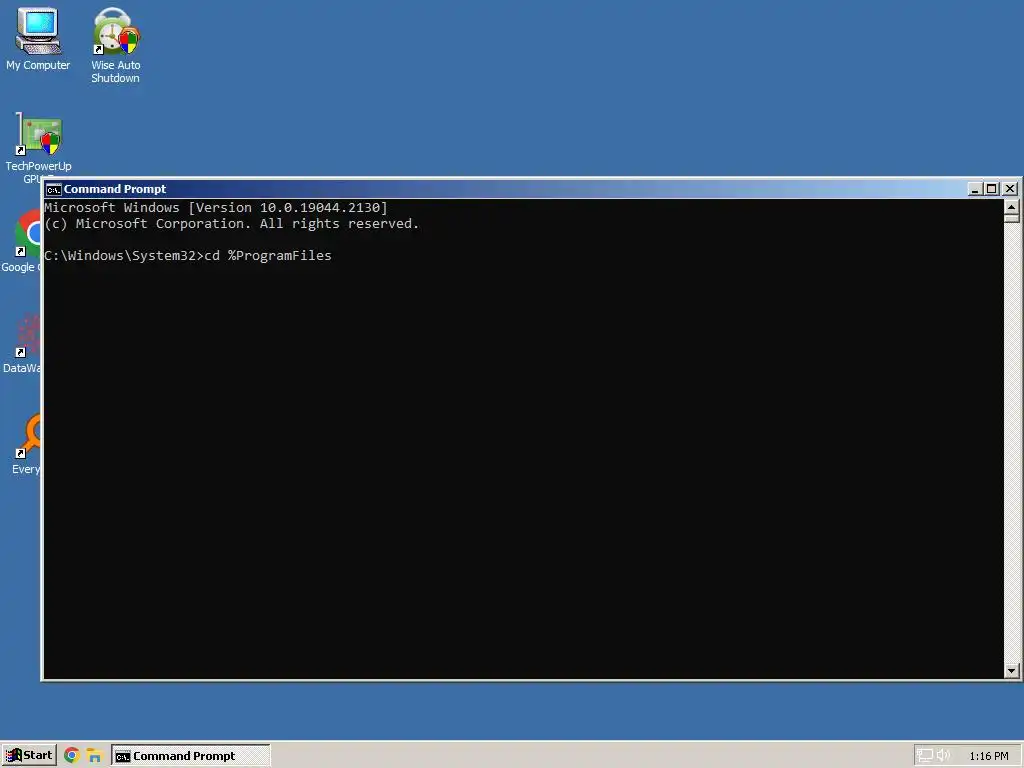
Task: Click the volume speaker tray icon
Action: [943, 756]
